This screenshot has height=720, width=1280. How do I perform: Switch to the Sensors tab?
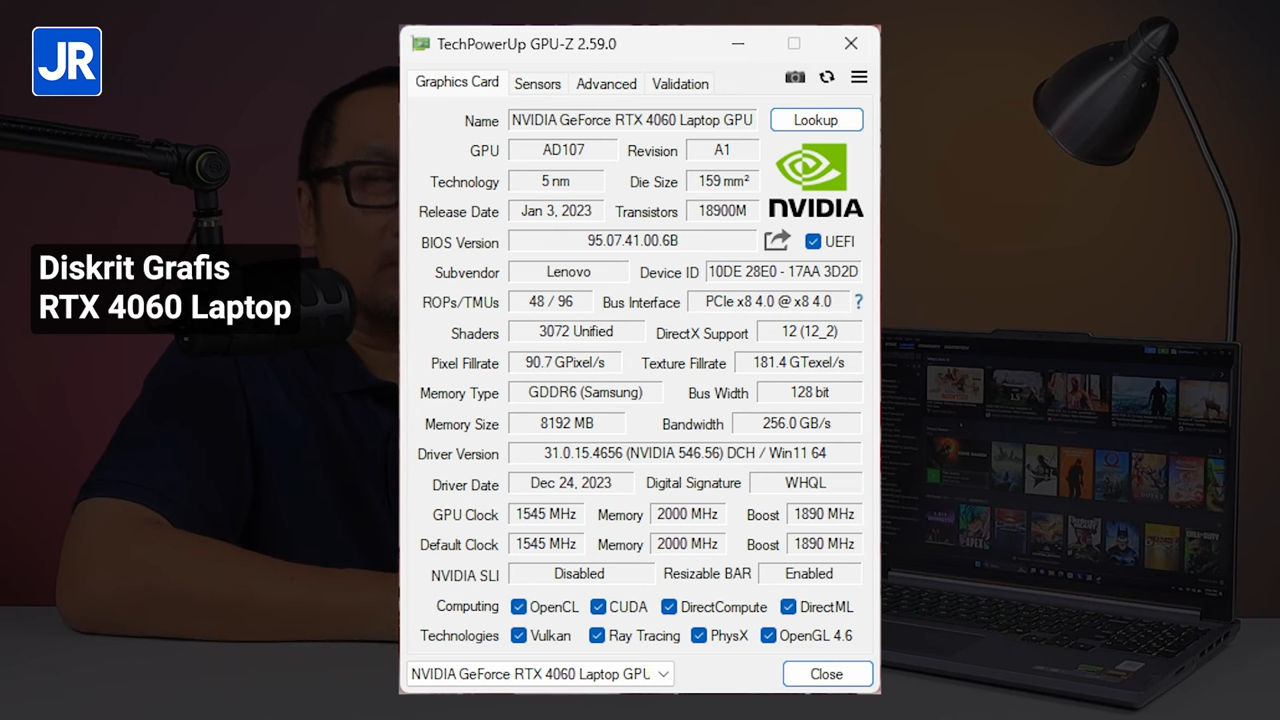tap(537, 84)
